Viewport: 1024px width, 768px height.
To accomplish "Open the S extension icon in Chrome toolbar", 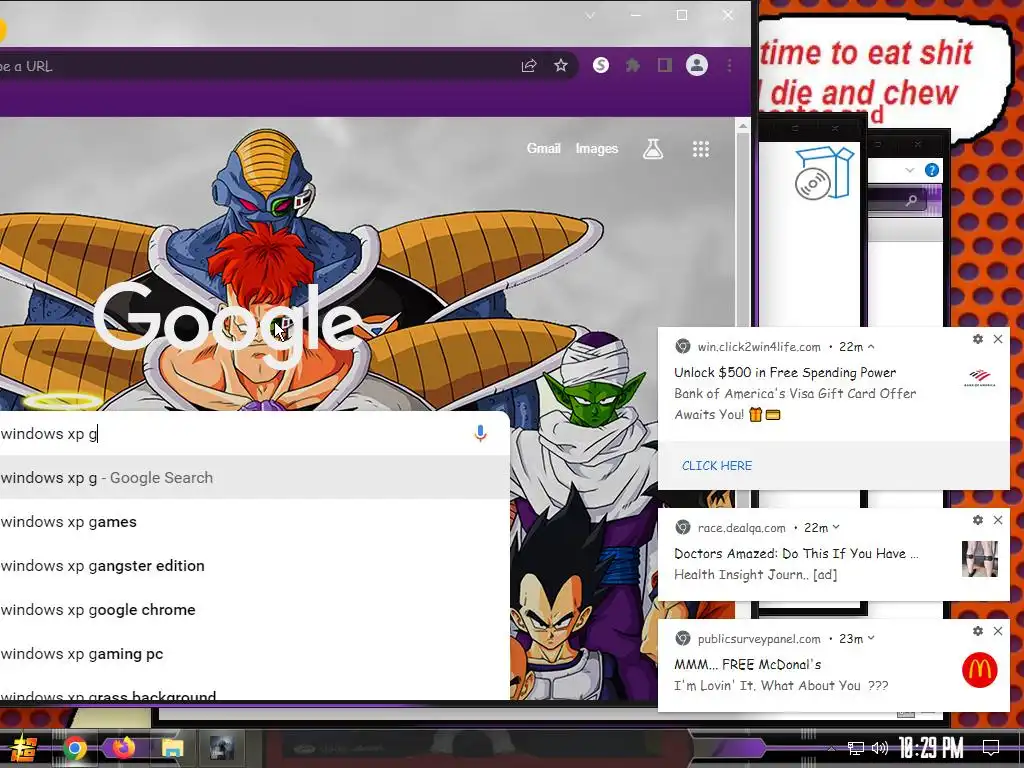I will point(601,65).
